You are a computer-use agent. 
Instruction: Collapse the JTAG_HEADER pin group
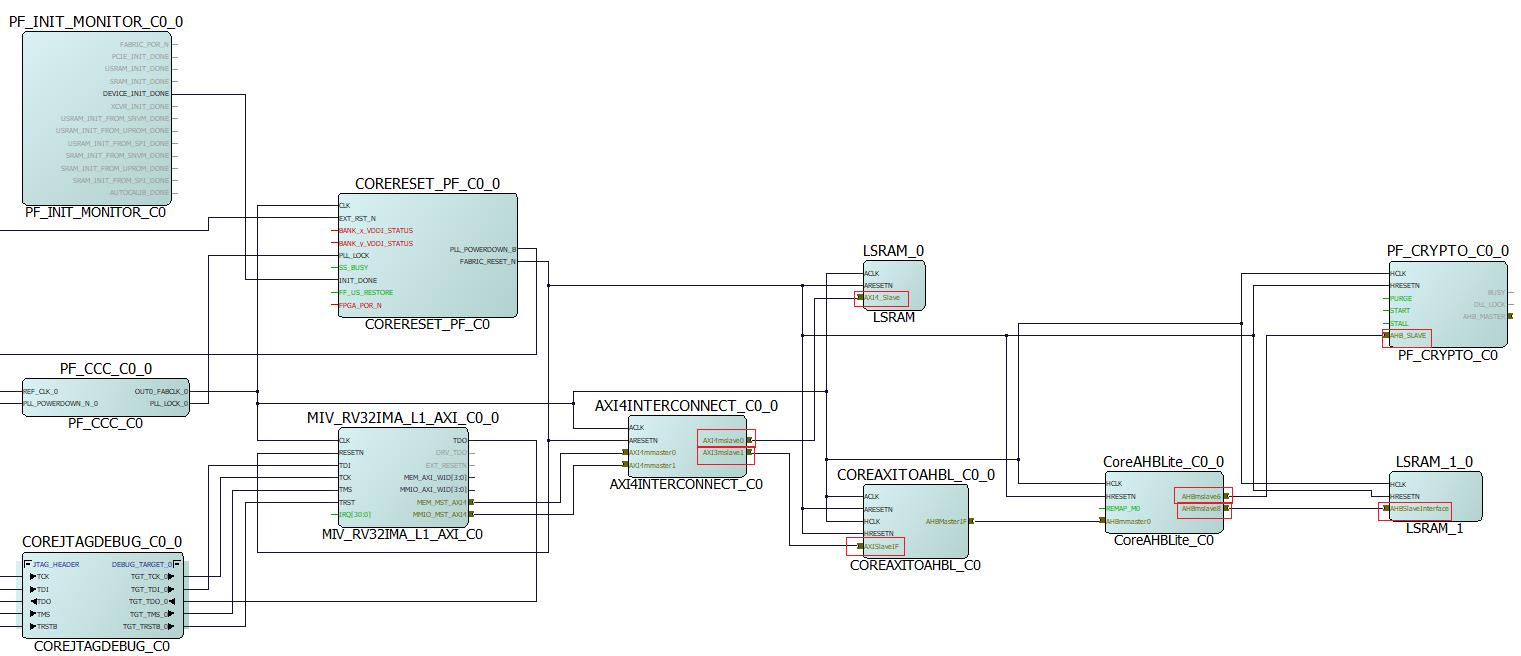[x=28, y=564]
